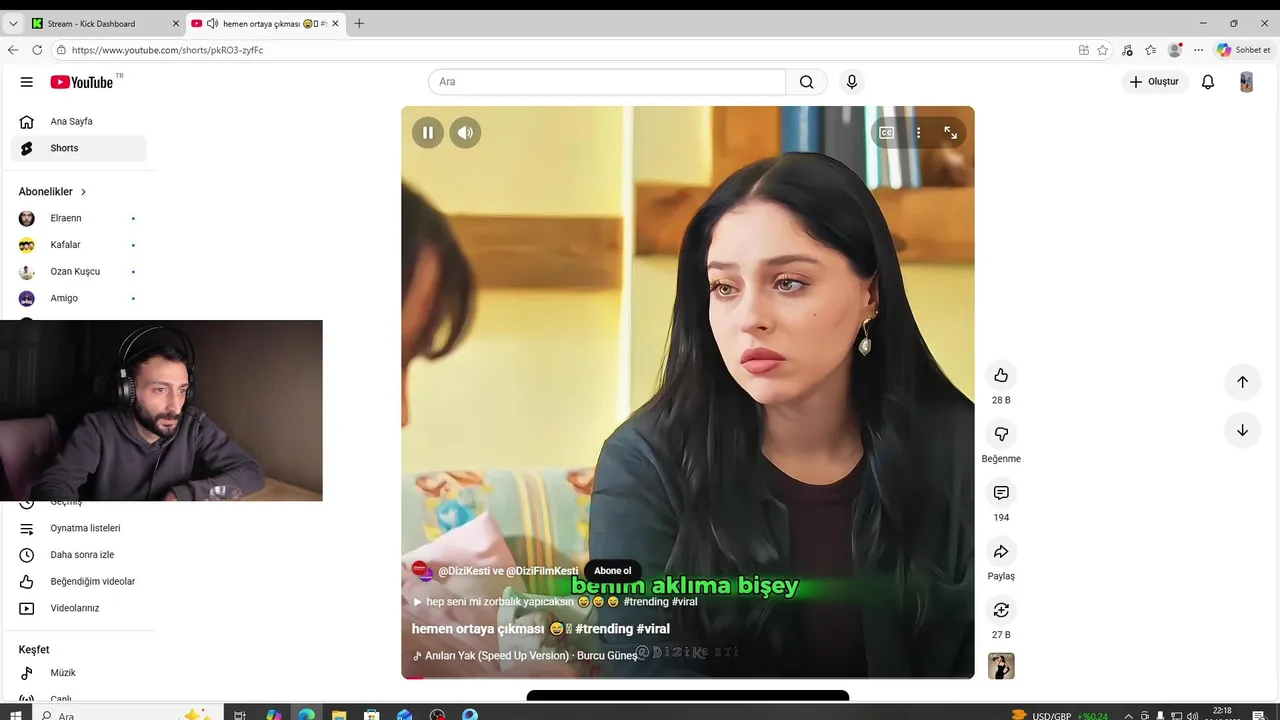Share the Short with Paylaş
The height and width of the screenshot is (720, 1280).
click(x=1001, y=552)
